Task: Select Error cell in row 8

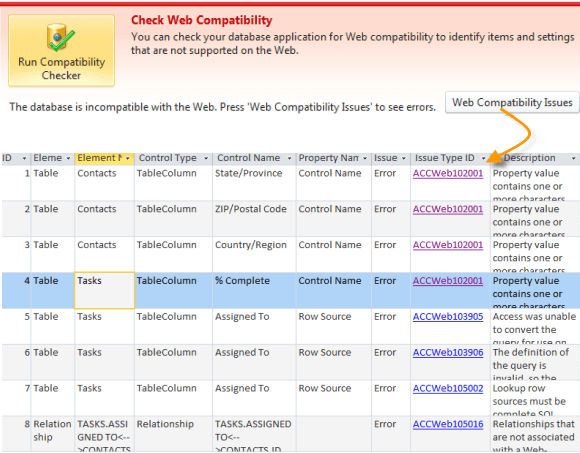Action: pyautogui.click(x=391, y=433)
